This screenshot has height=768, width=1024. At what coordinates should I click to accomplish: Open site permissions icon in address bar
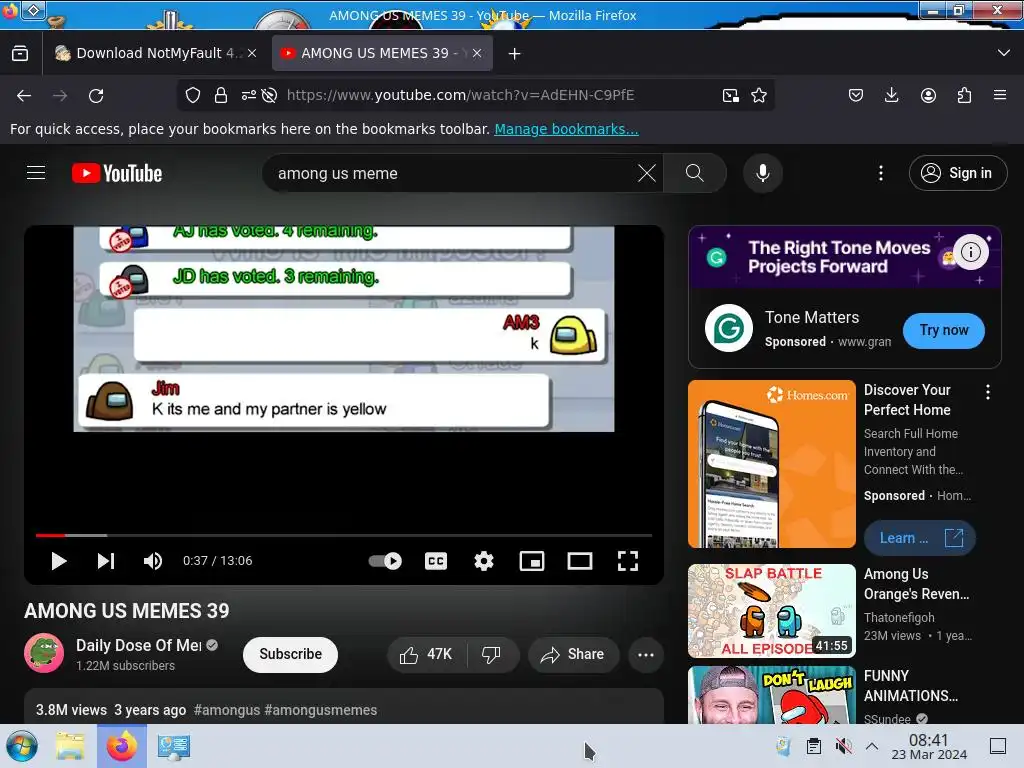click(248, 95)
